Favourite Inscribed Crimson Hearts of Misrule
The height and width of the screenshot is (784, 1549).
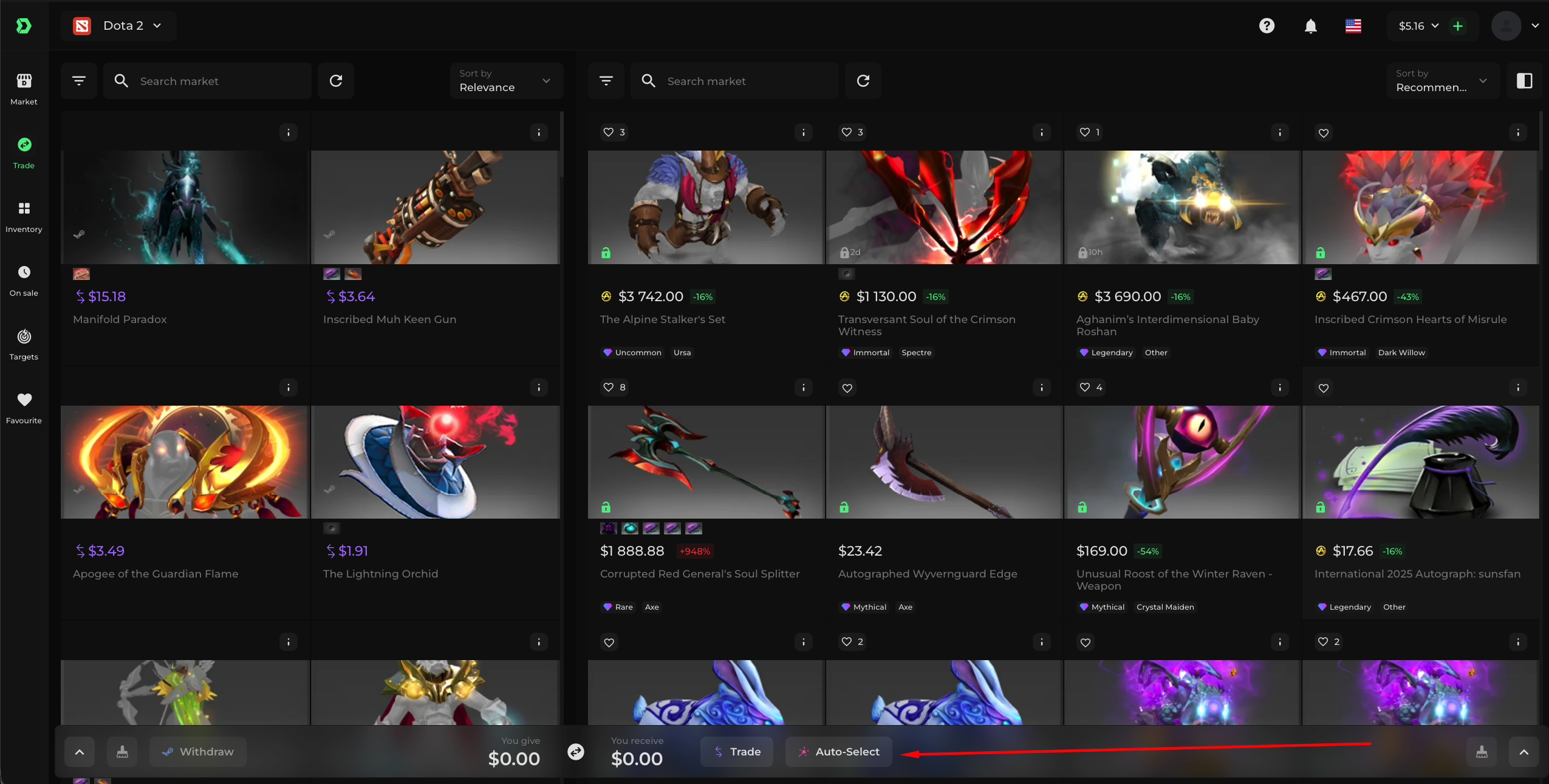tap(1324, 133)
